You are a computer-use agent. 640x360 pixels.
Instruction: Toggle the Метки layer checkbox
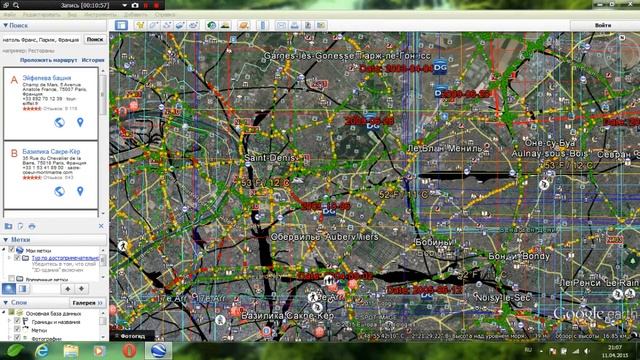click(17, 329)
